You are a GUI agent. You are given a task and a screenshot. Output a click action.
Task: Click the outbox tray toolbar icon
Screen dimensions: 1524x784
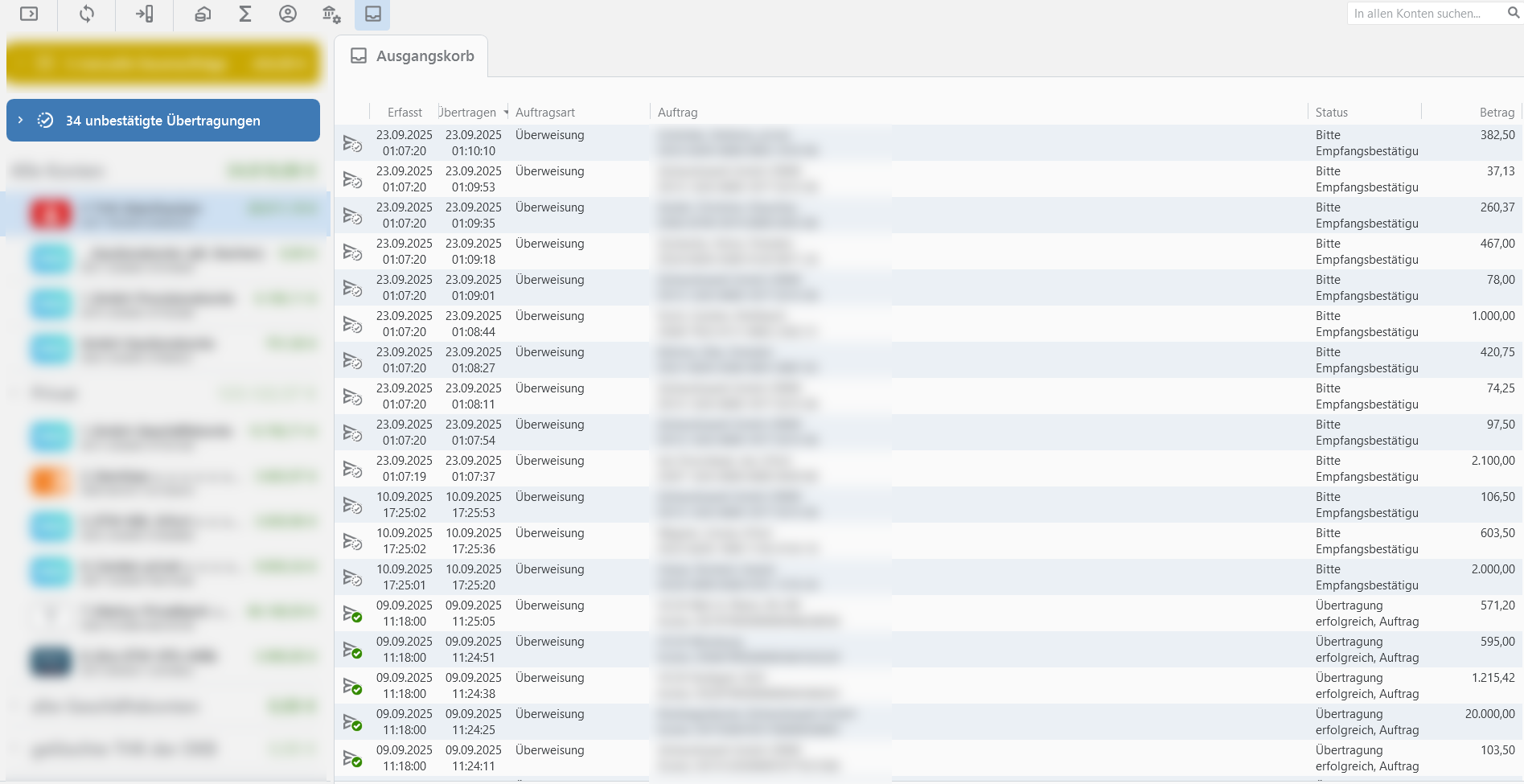[373, 14]
